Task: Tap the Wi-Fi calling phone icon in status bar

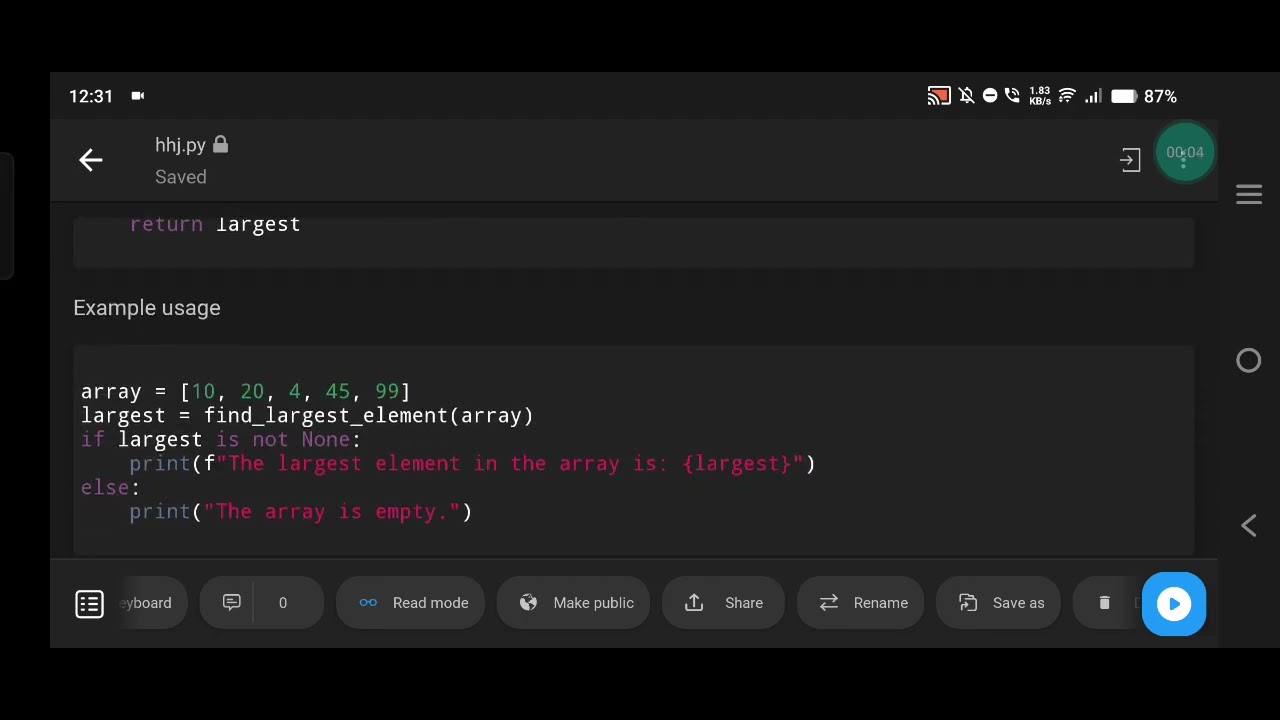Action: pyautogui.click(x=1012, y=96)
